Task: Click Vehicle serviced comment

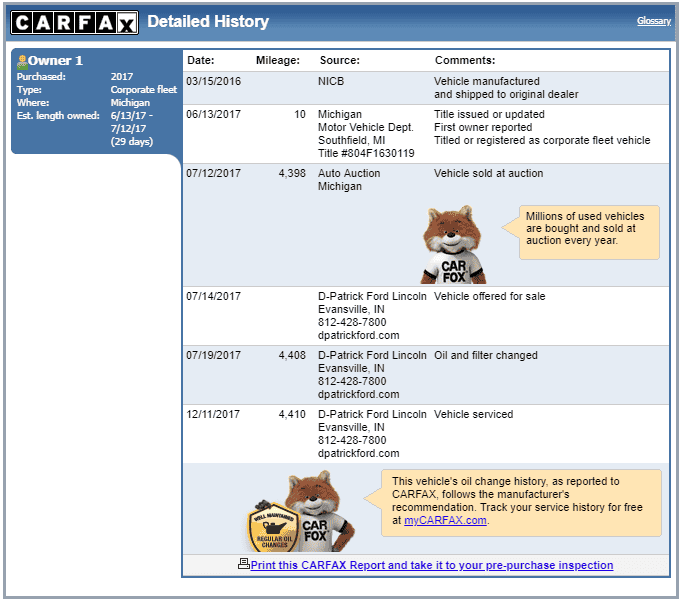Action: pyautogui.click(x=474, y=414)
